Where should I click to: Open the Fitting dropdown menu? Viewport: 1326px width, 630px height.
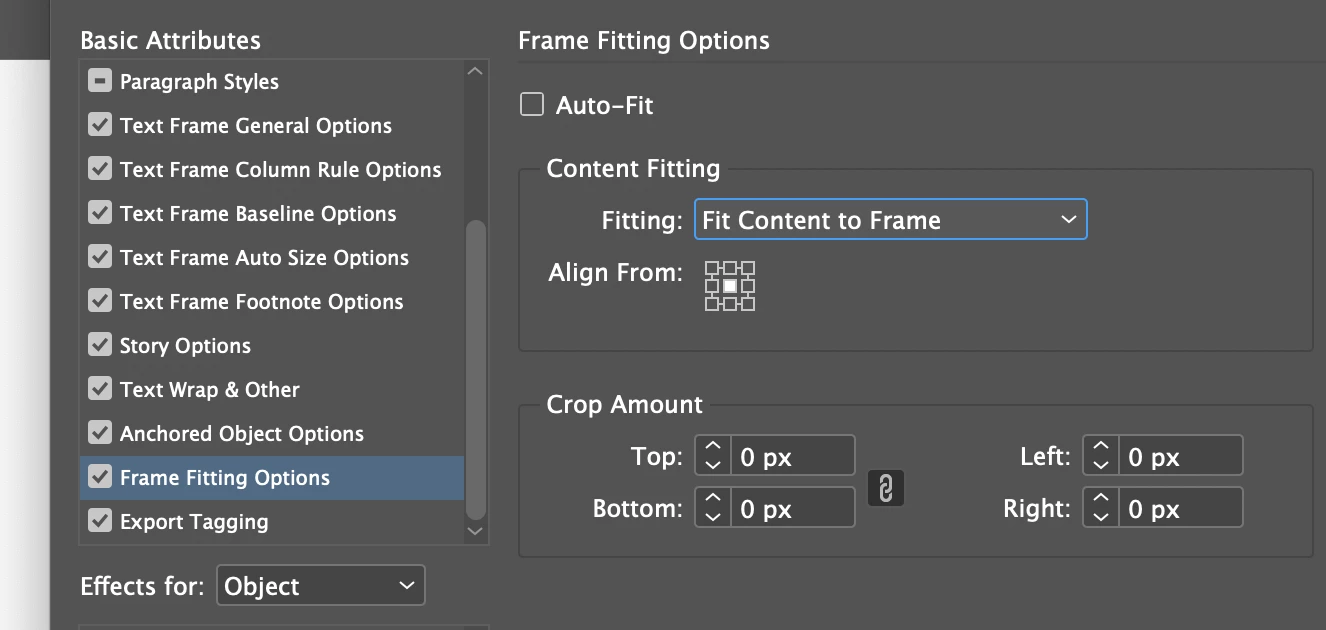click(x=890, y=220)
